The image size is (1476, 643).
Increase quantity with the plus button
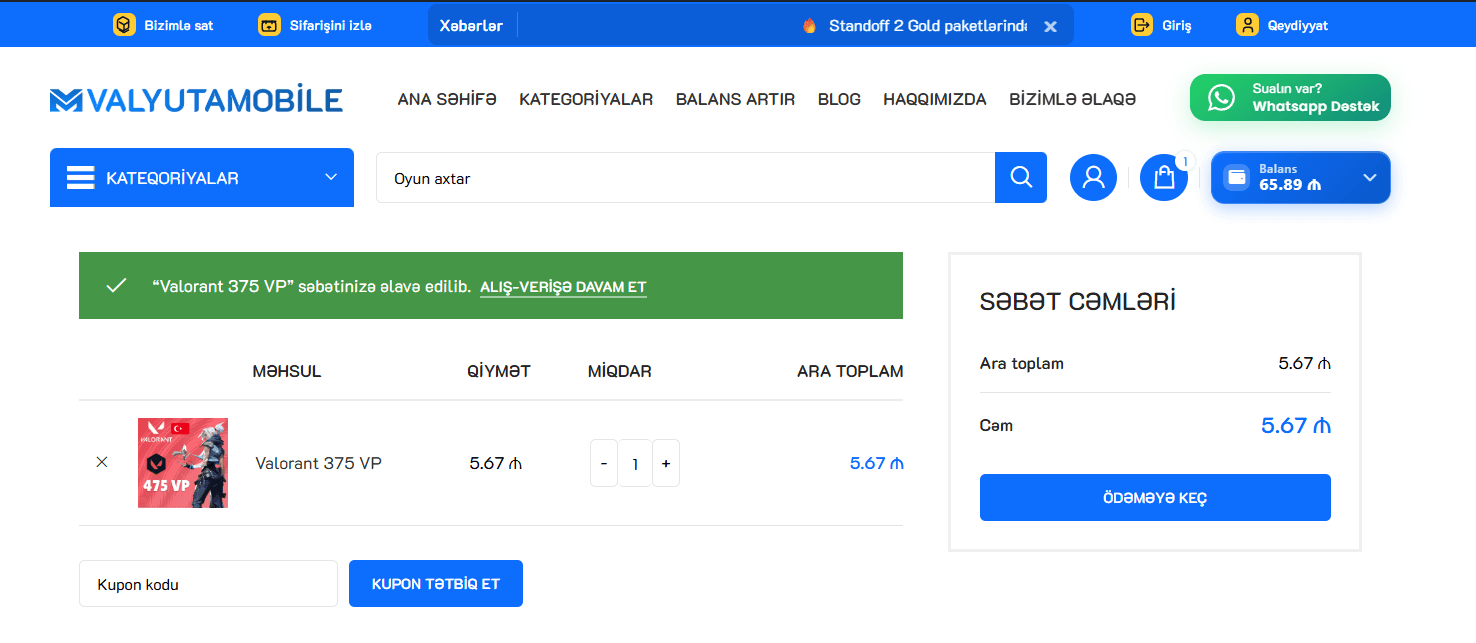coord(666,464)
